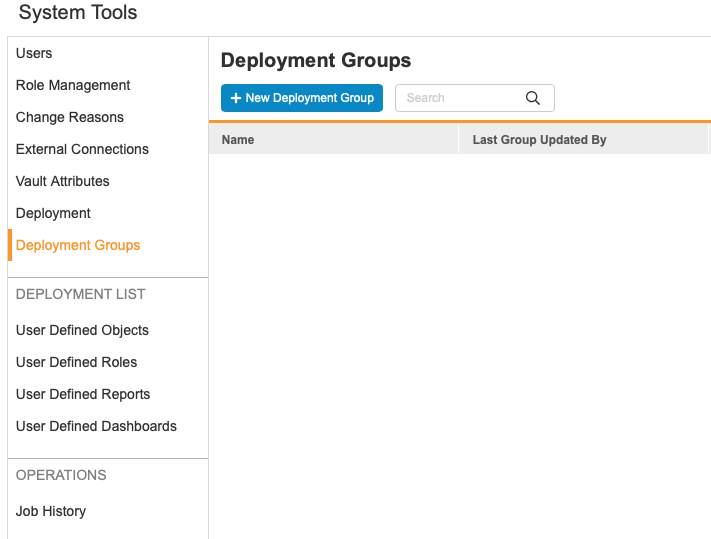
Task: Go to Role Management
Action: tap(73, 85)
